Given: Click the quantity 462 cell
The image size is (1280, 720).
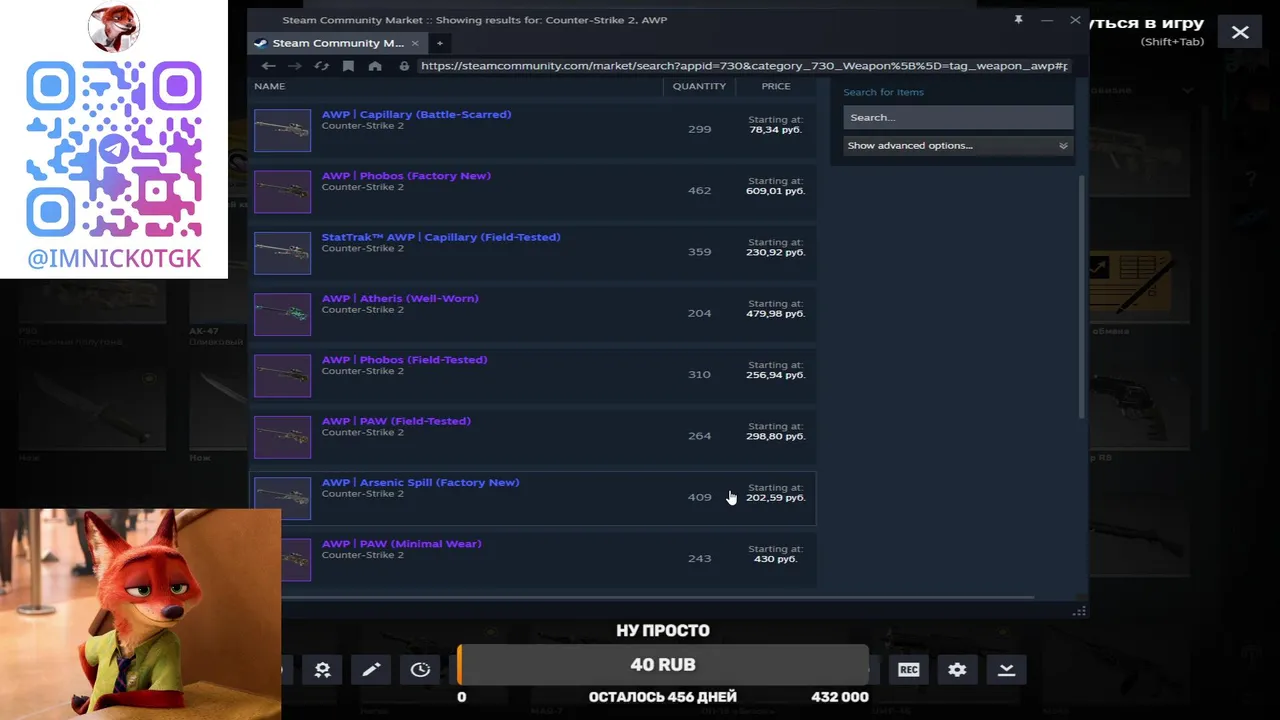Looking at the screenshot, I should coord(699,190).
